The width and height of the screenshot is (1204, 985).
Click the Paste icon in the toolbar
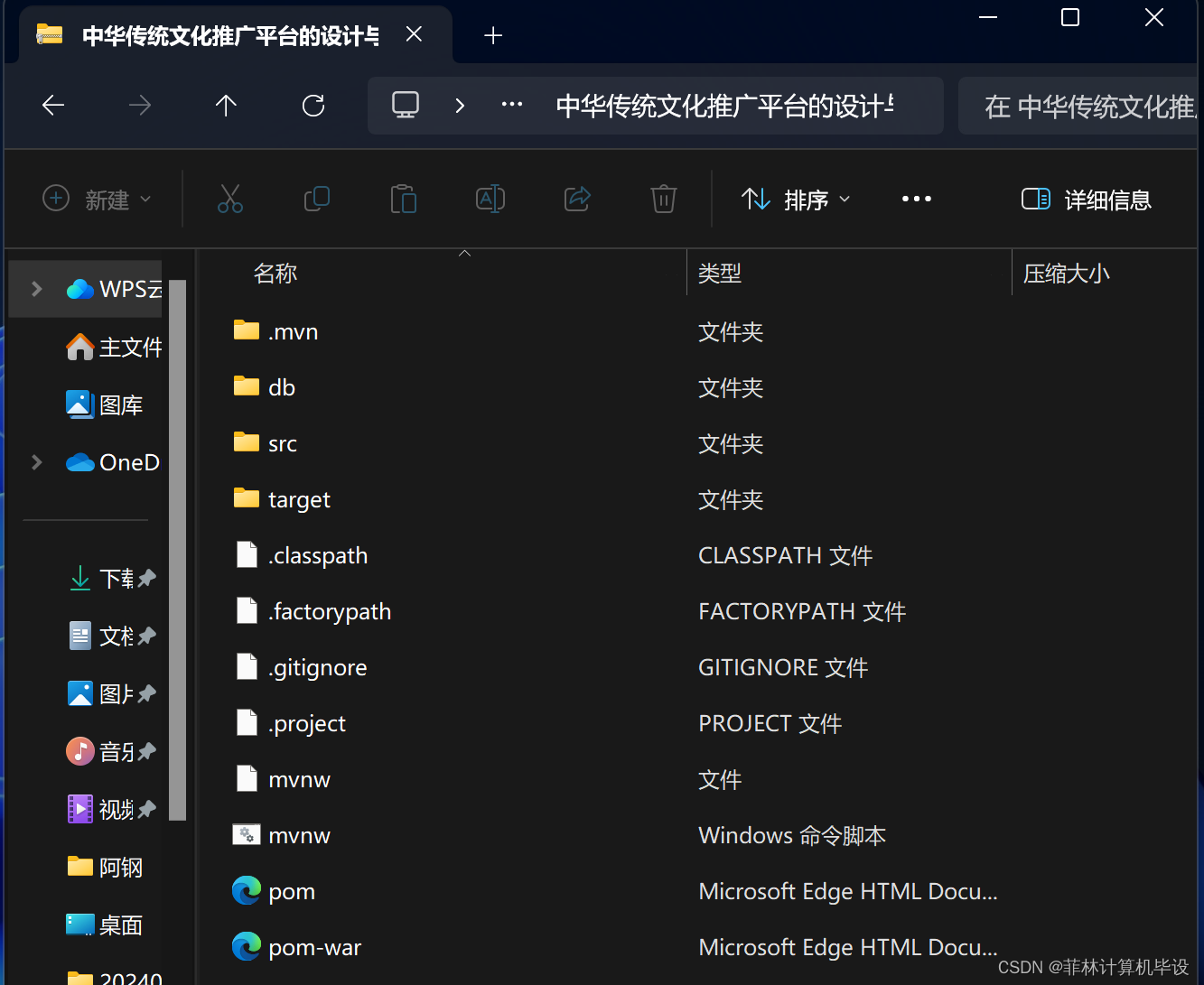coord(404,199)
